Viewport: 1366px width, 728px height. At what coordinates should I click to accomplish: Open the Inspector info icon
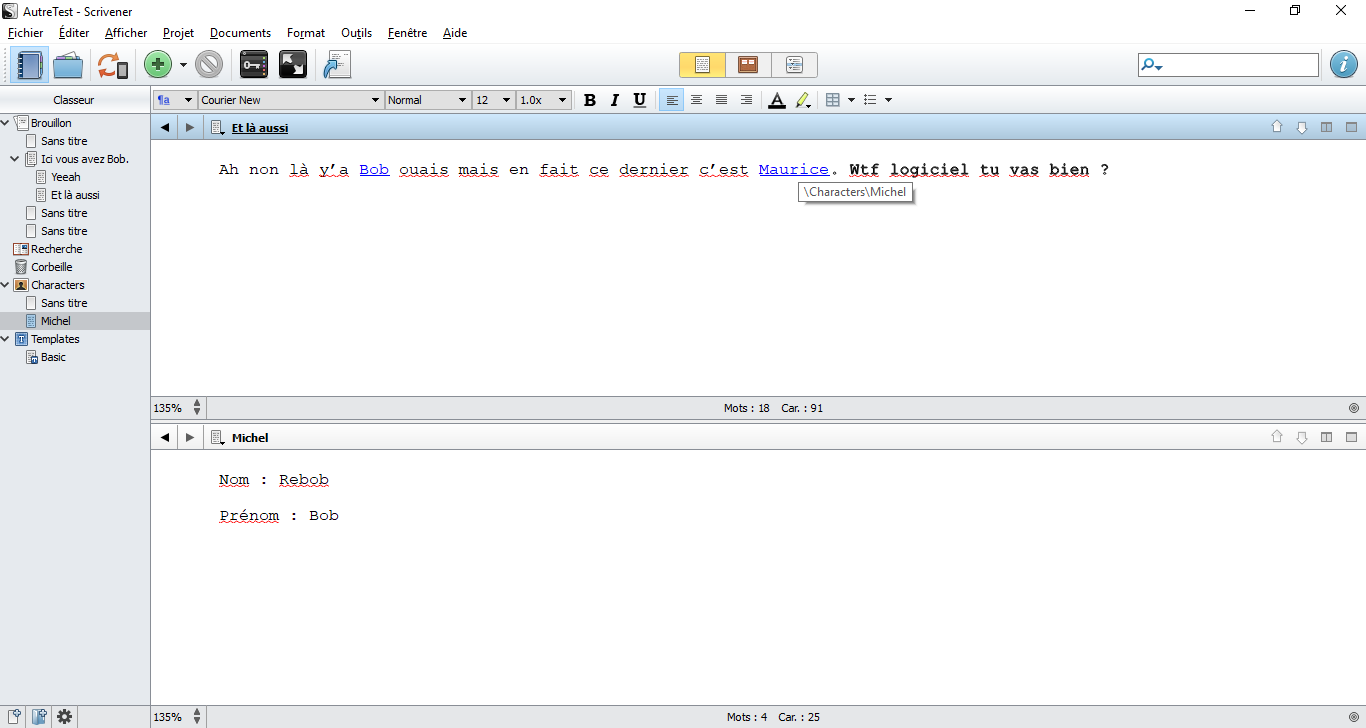click(x=1343, y=65)
